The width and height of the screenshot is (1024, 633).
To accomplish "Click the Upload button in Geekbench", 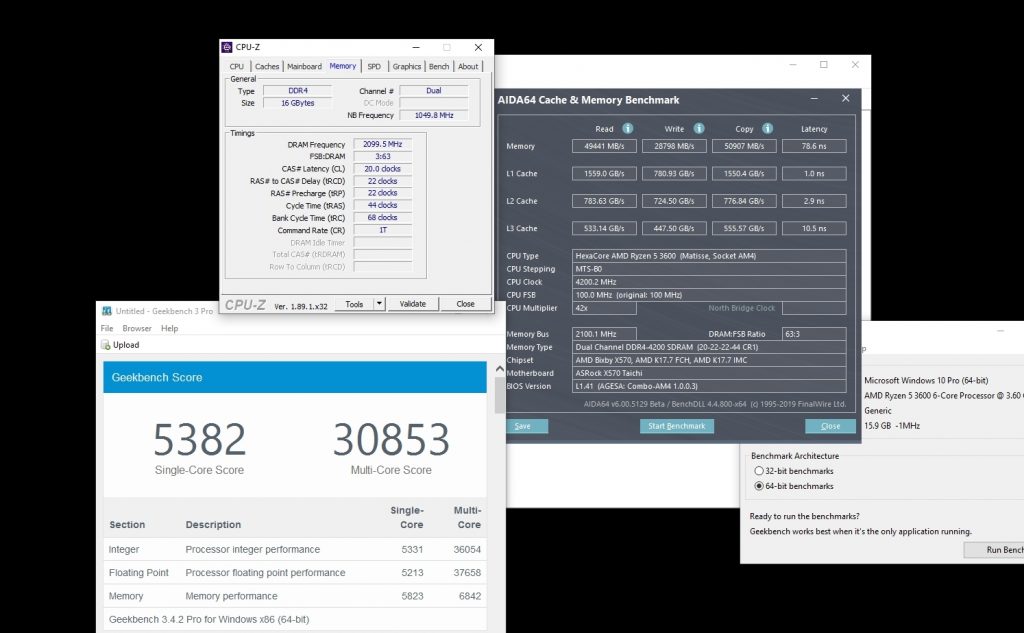I will click(121, 345).
